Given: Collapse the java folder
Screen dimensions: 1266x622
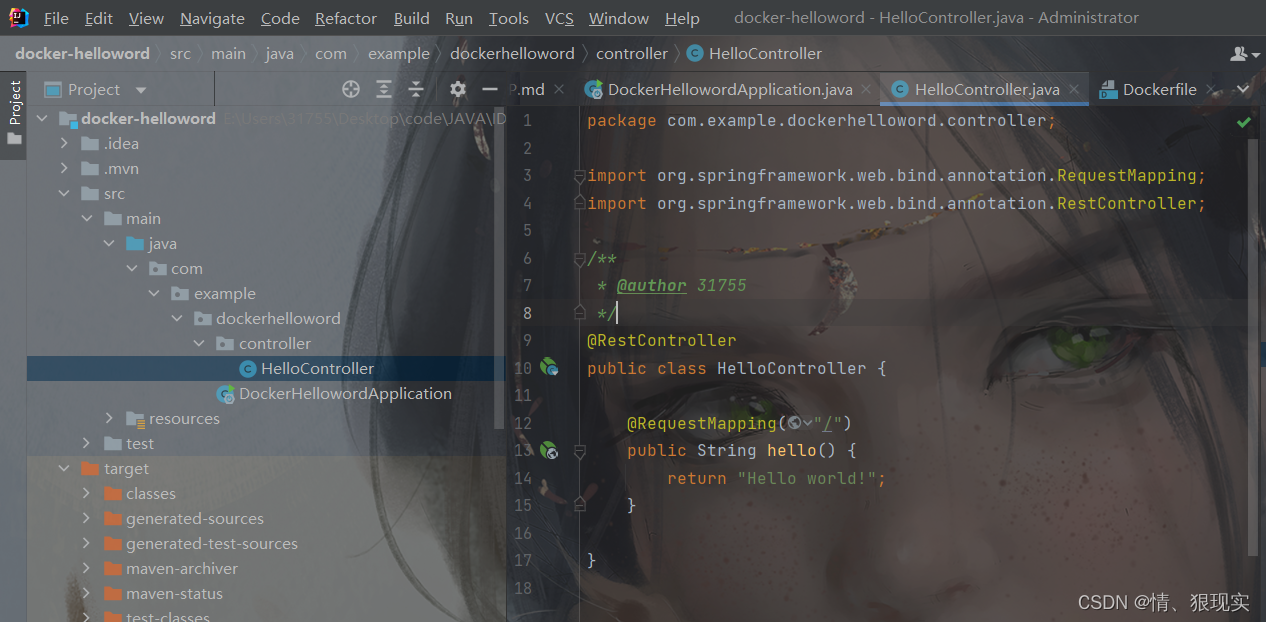Looking at the screenshot, I should [x=109, y=244].
